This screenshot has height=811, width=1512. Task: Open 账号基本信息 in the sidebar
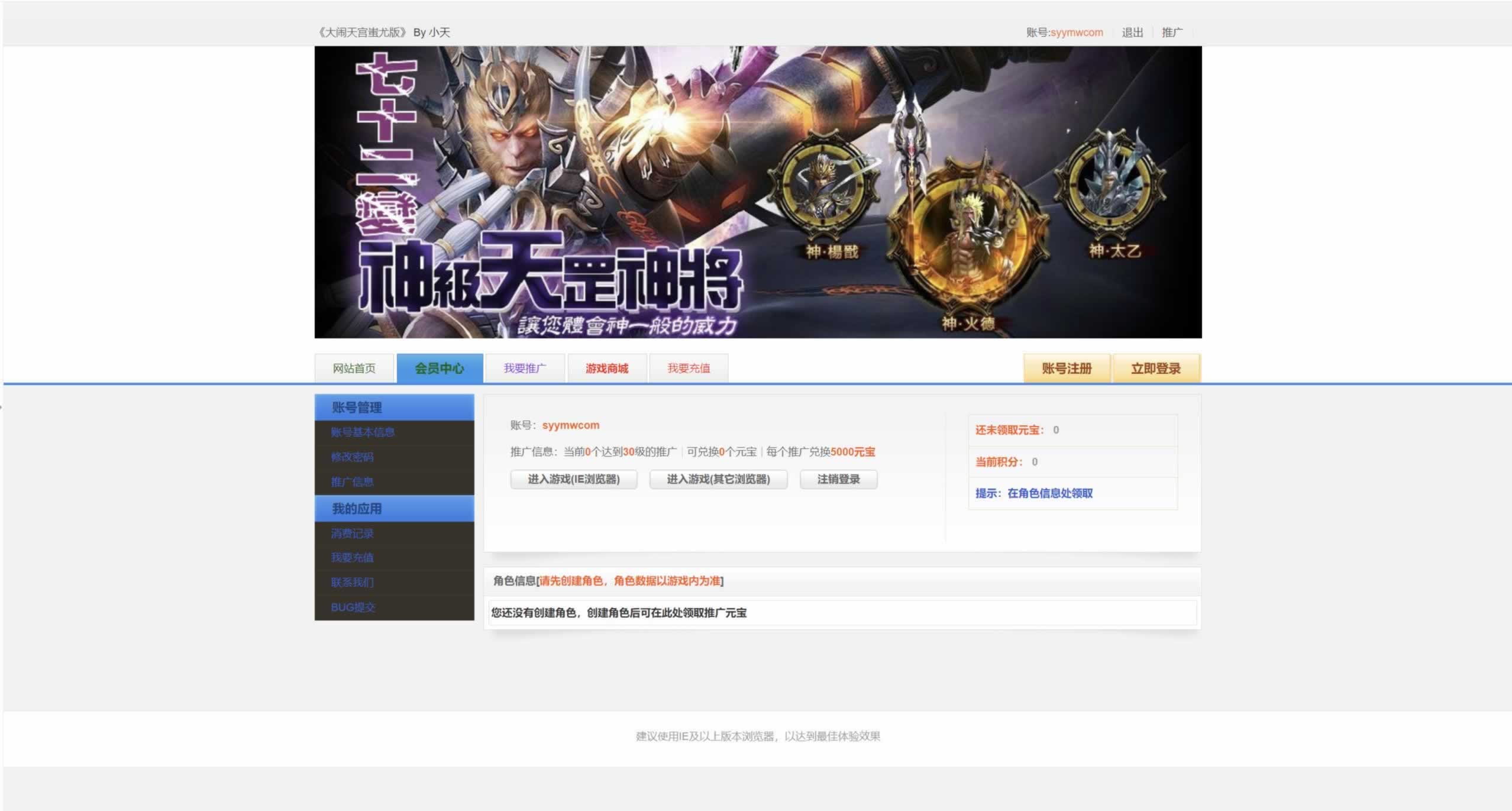[363, 432]
